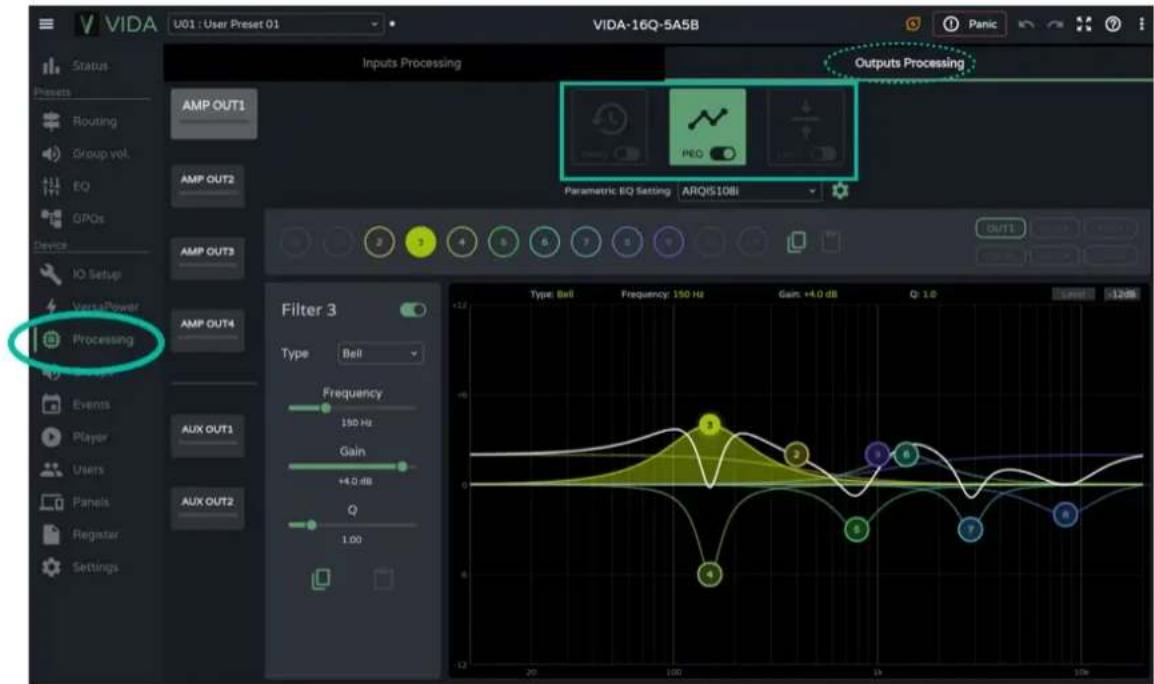Toggle fullscreen icon in top bar

(1084, 24)
